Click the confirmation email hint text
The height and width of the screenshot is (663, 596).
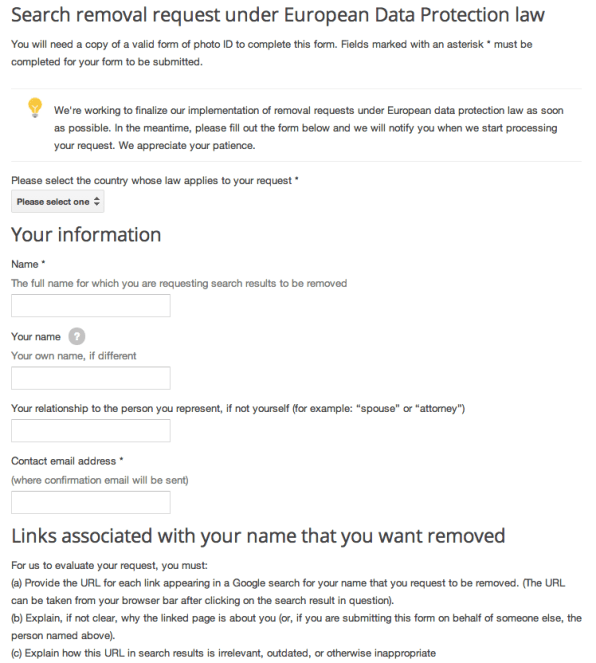point(100,480)
